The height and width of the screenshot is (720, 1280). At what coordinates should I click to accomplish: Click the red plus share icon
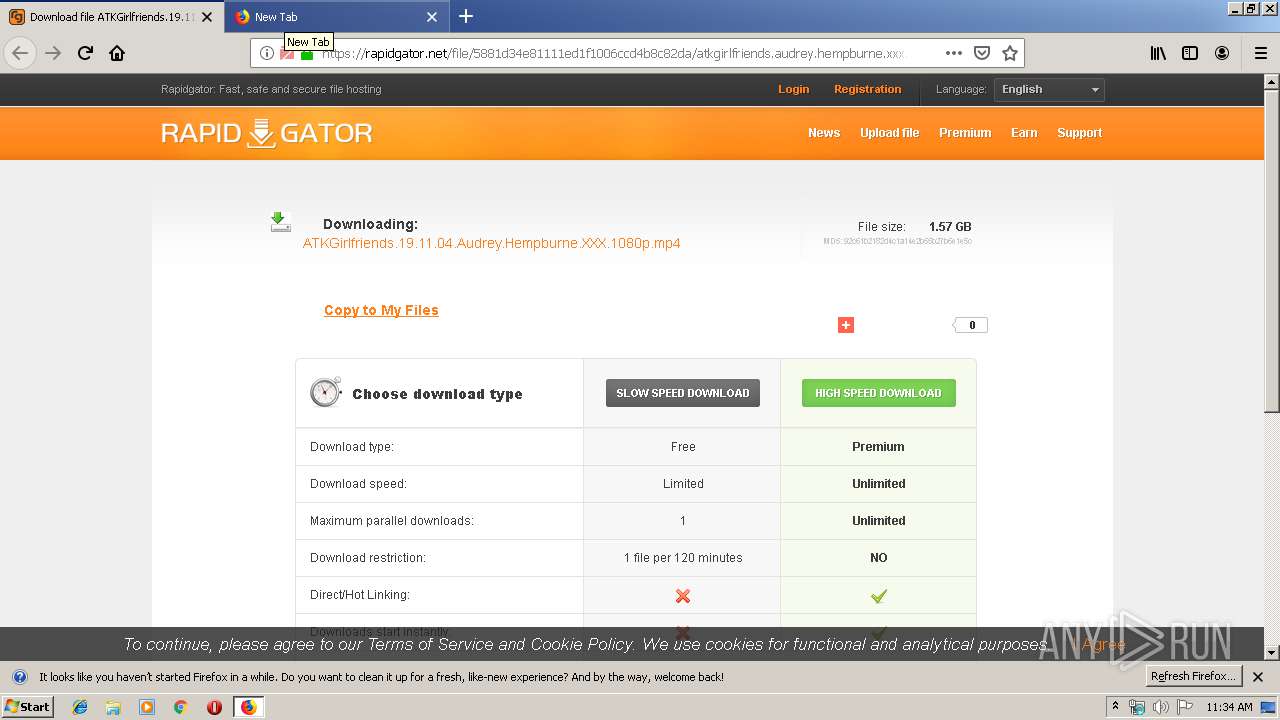846,325
